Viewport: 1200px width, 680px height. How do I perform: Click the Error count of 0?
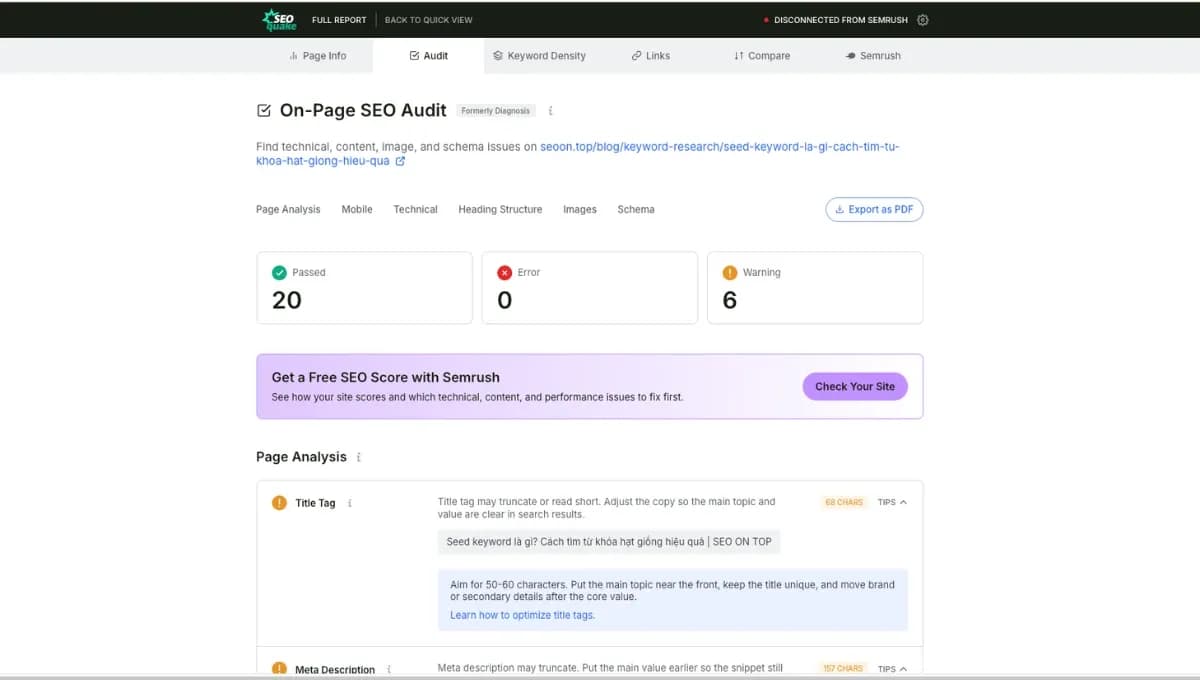(x=505, y=300)
